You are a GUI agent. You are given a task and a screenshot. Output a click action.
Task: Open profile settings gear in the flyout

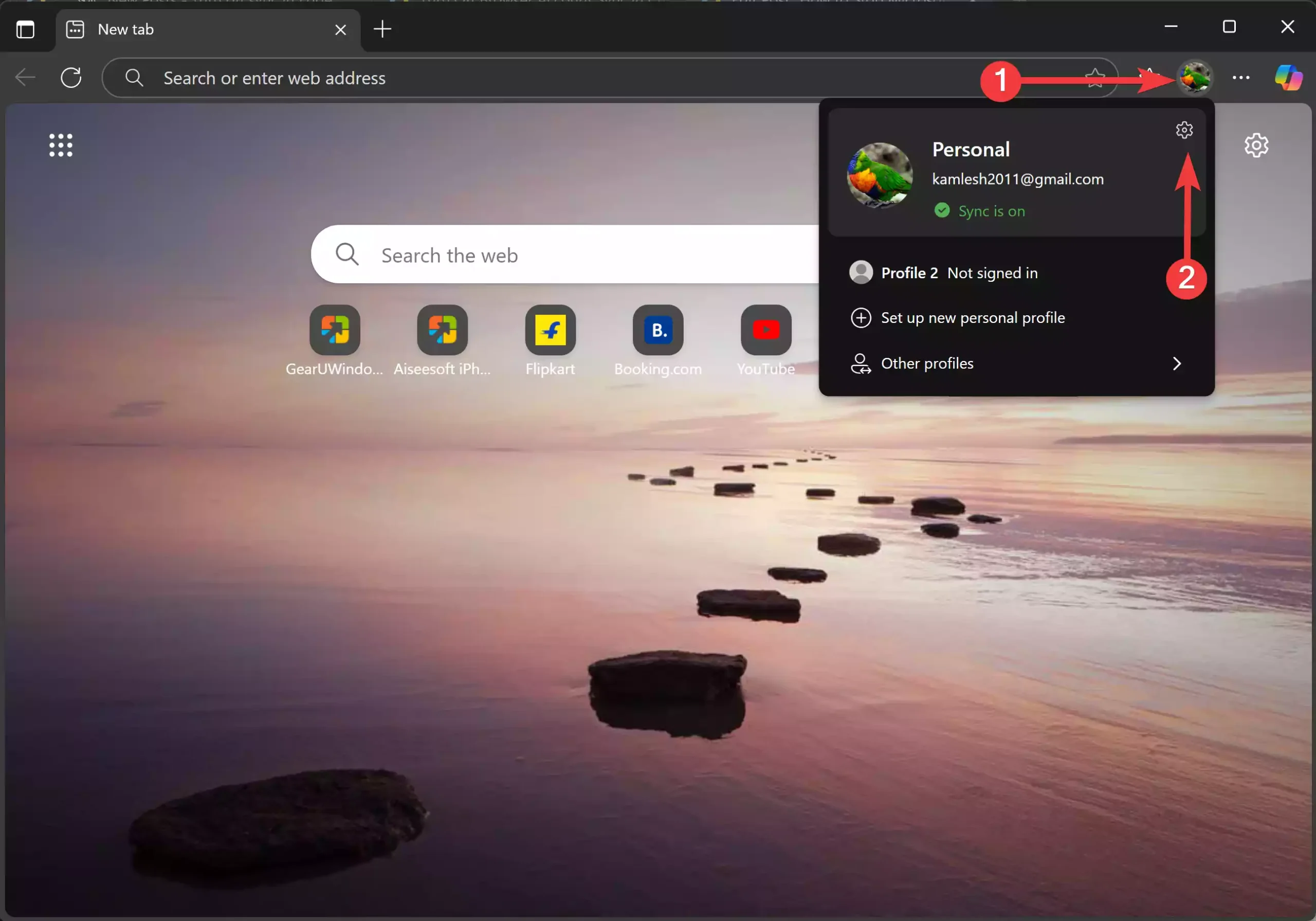click(x=1184, y=130)
